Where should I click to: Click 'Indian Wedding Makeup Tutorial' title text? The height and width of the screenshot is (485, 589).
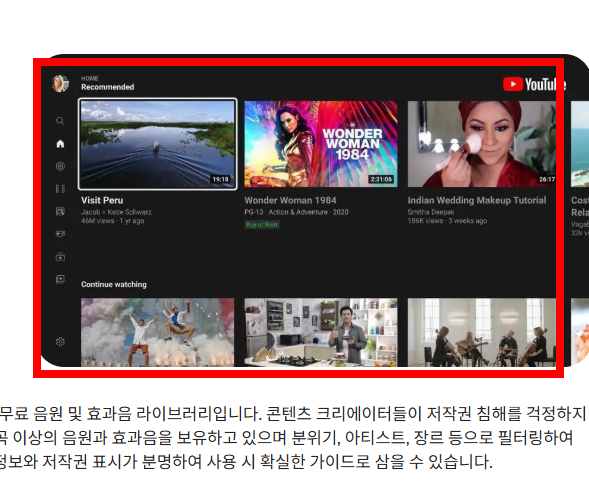coord(477,200)
